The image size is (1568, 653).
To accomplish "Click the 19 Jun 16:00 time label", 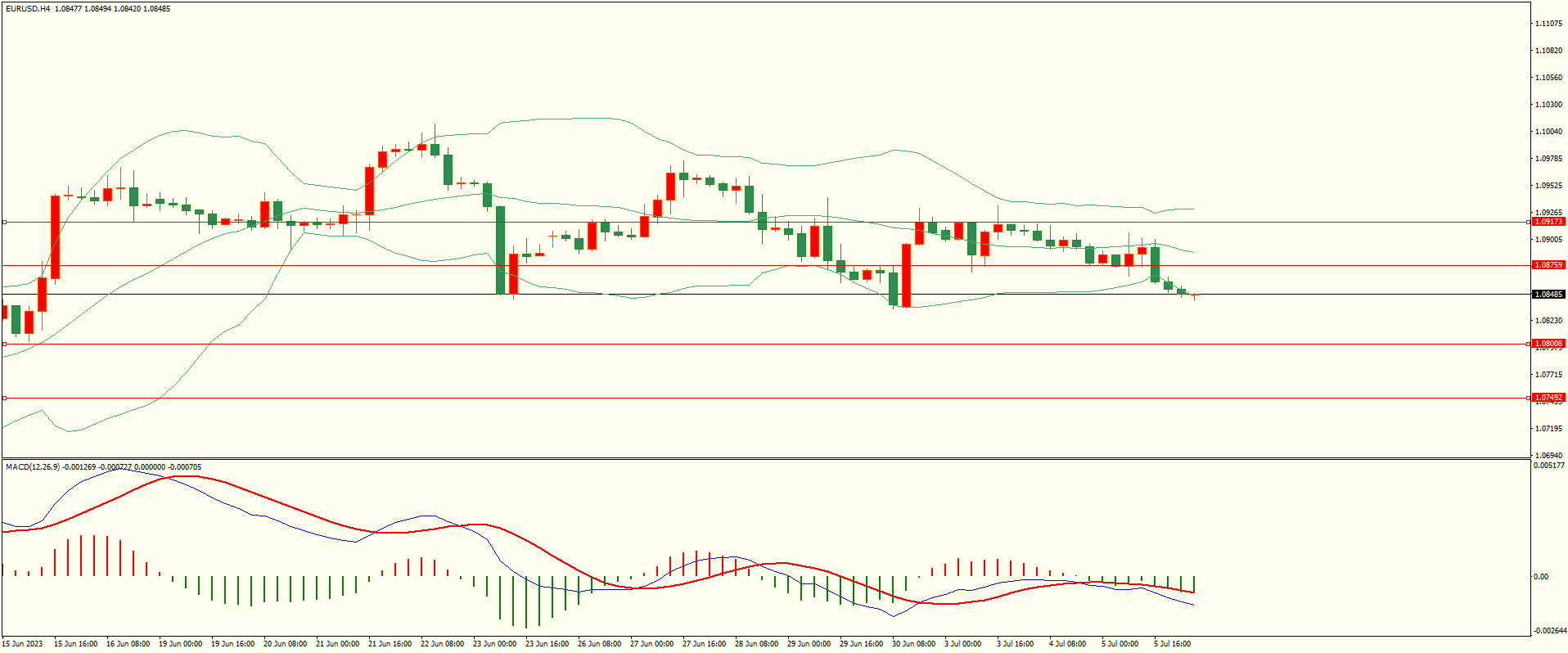I will pyautogui.click(x=232, y=644).
